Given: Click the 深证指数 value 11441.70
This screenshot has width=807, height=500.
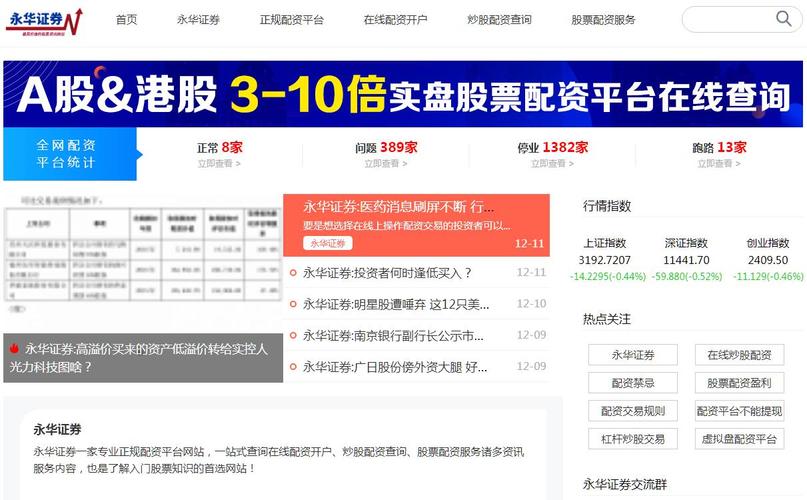Looking at the screenshot, I should coord(686,260).
